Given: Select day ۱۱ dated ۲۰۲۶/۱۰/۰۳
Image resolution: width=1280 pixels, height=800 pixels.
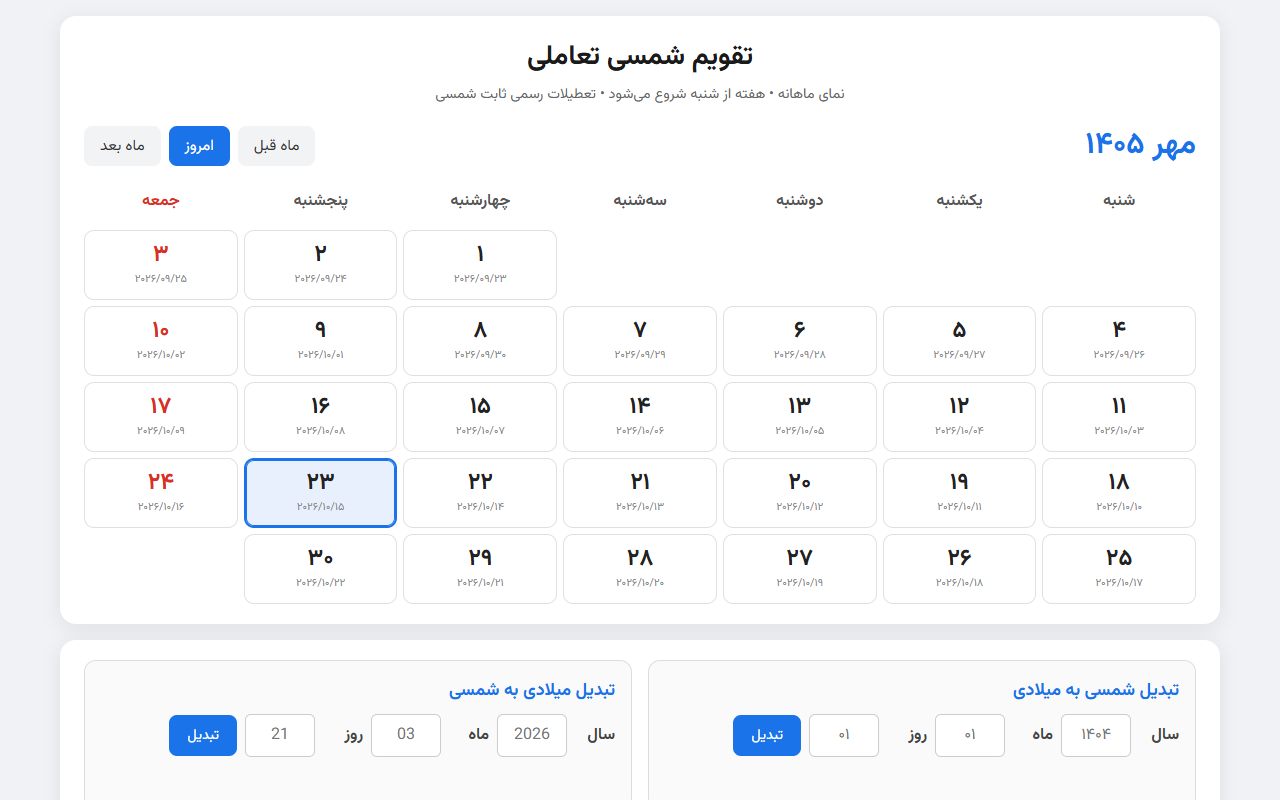Looking at the screenshot, I should (1119, 417).
